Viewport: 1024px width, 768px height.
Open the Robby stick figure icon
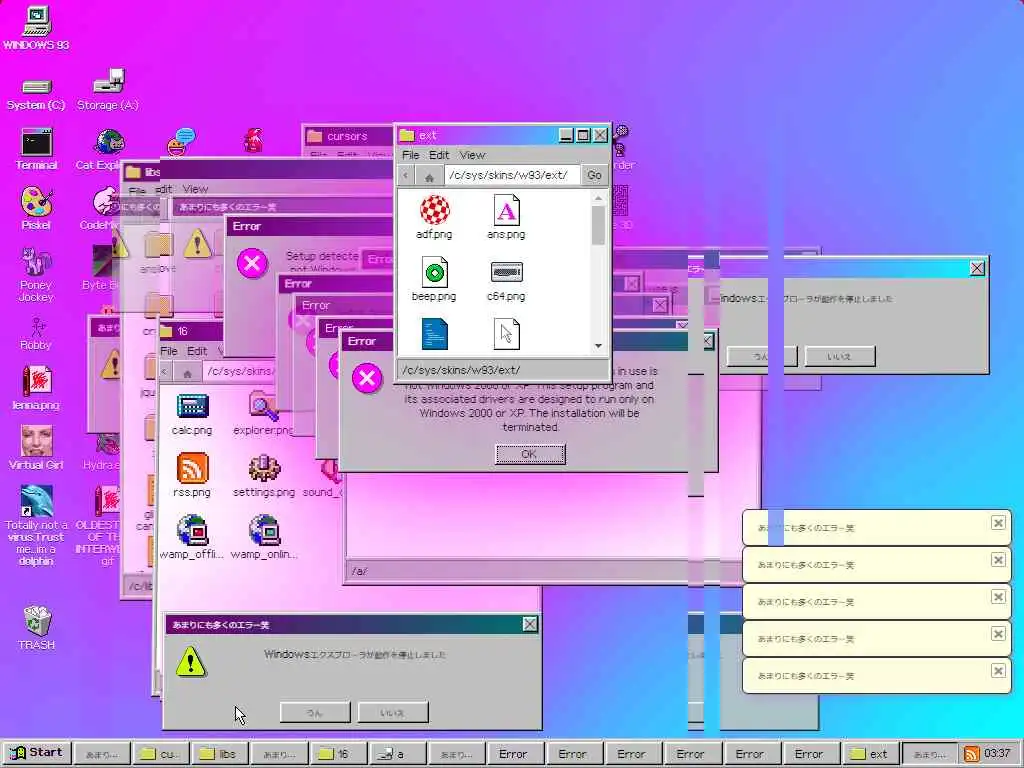point(36,334)
